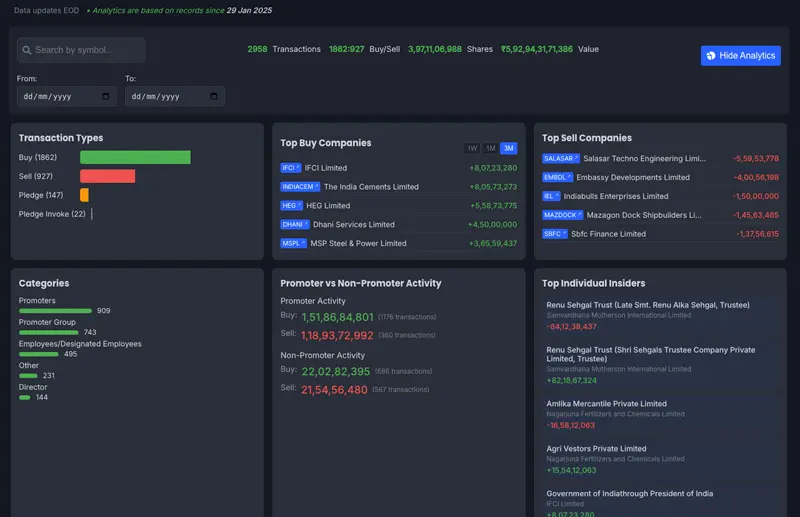
Task: Click the '3,97,11,06,988 Shares' stat
Action: 450,49
